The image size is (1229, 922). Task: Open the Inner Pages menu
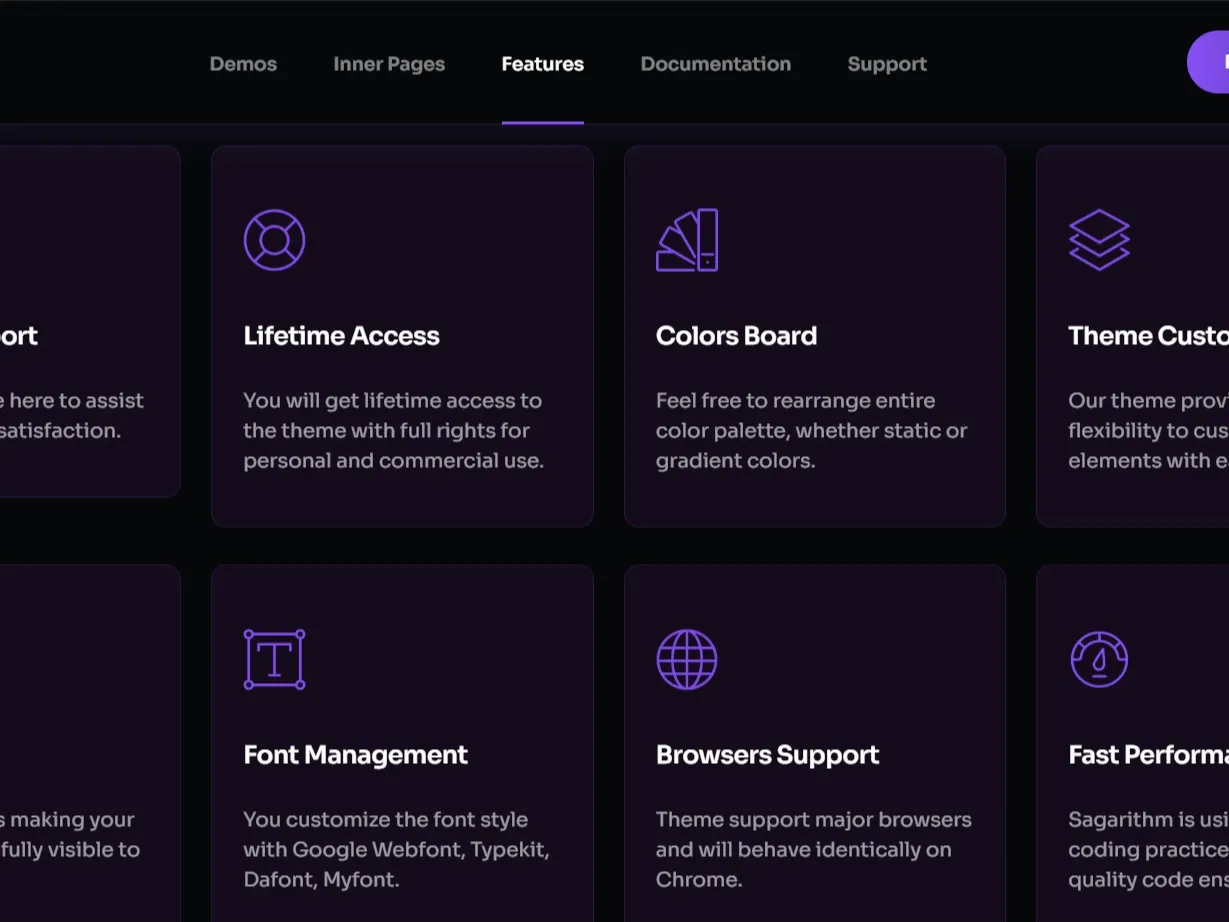[x=389, y=64]
